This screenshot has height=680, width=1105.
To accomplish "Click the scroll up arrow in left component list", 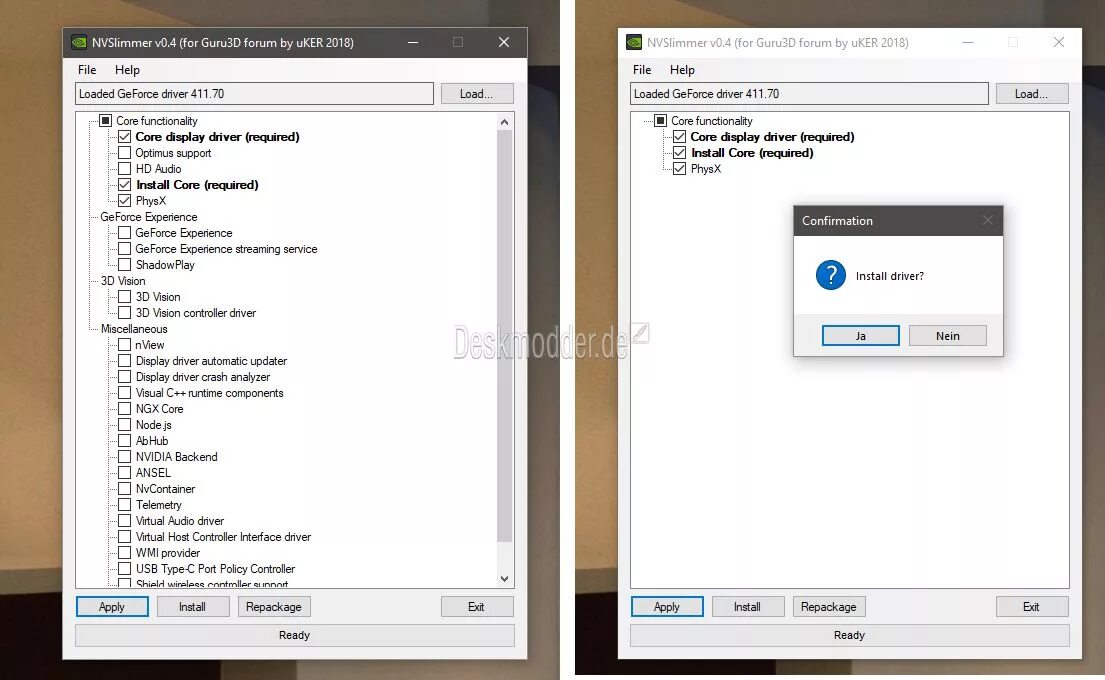I will [504, 122].
